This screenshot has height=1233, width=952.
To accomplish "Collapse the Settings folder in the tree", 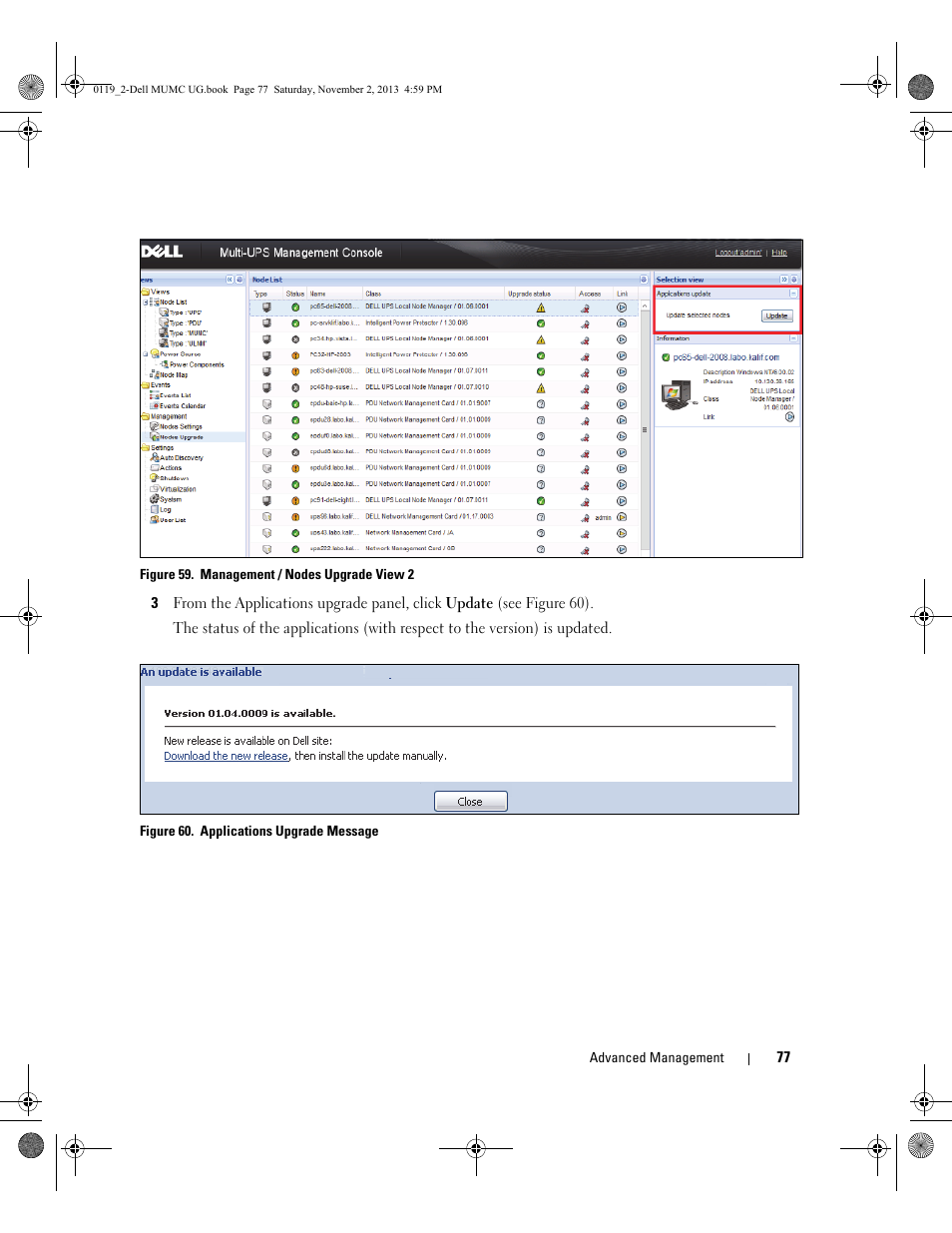I will (x=146, y=448).
